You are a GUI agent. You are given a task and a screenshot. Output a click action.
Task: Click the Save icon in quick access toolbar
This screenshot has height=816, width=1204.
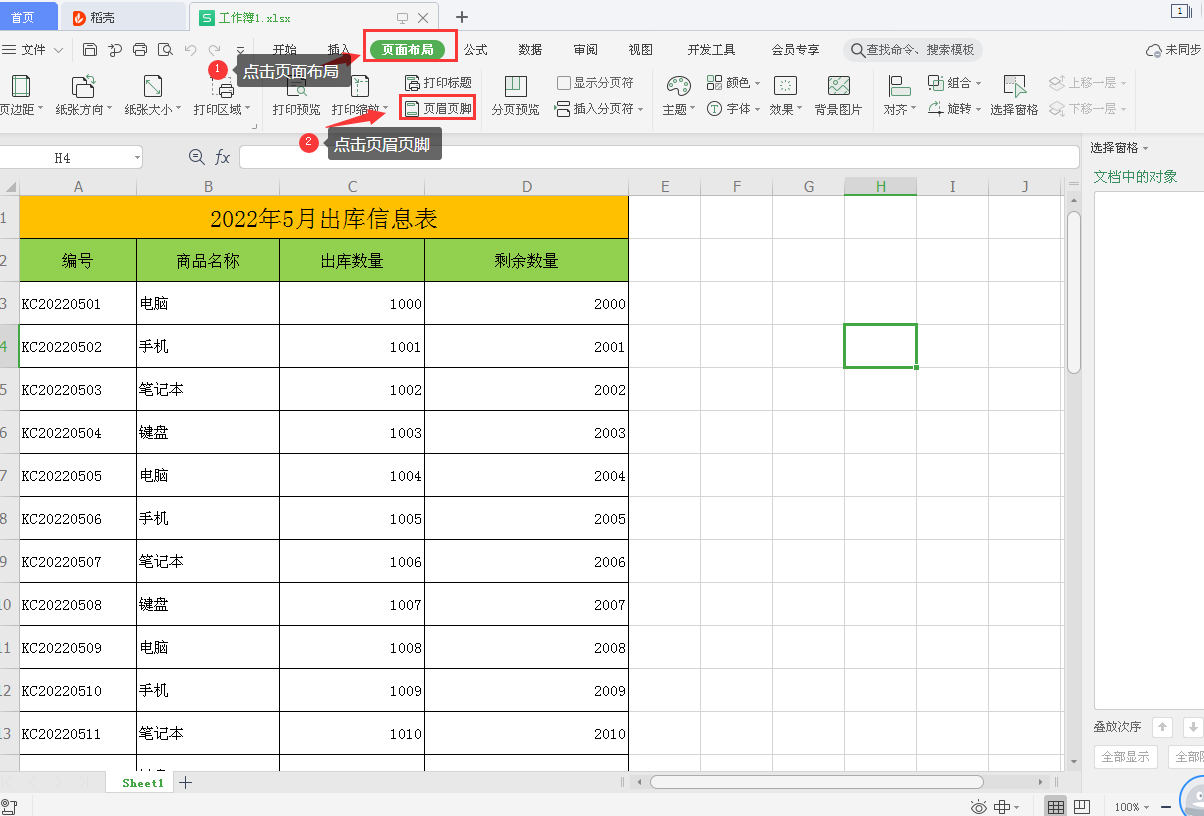[x=90, y=50]
